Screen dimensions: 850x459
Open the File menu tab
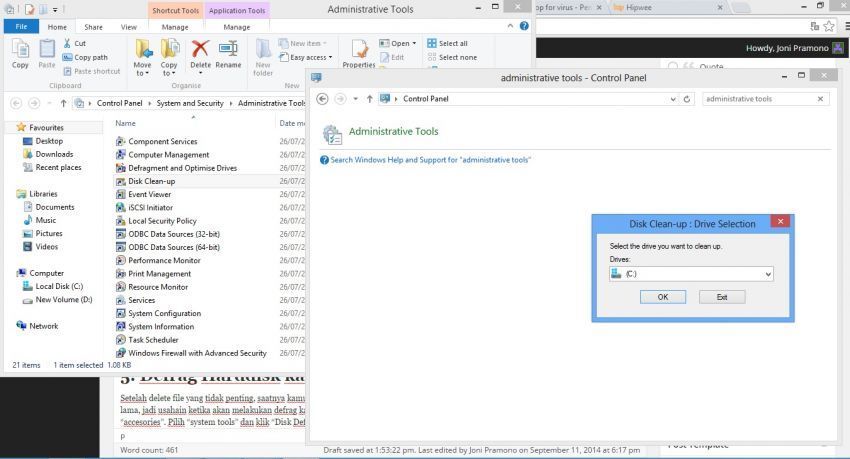coord(21,27)
